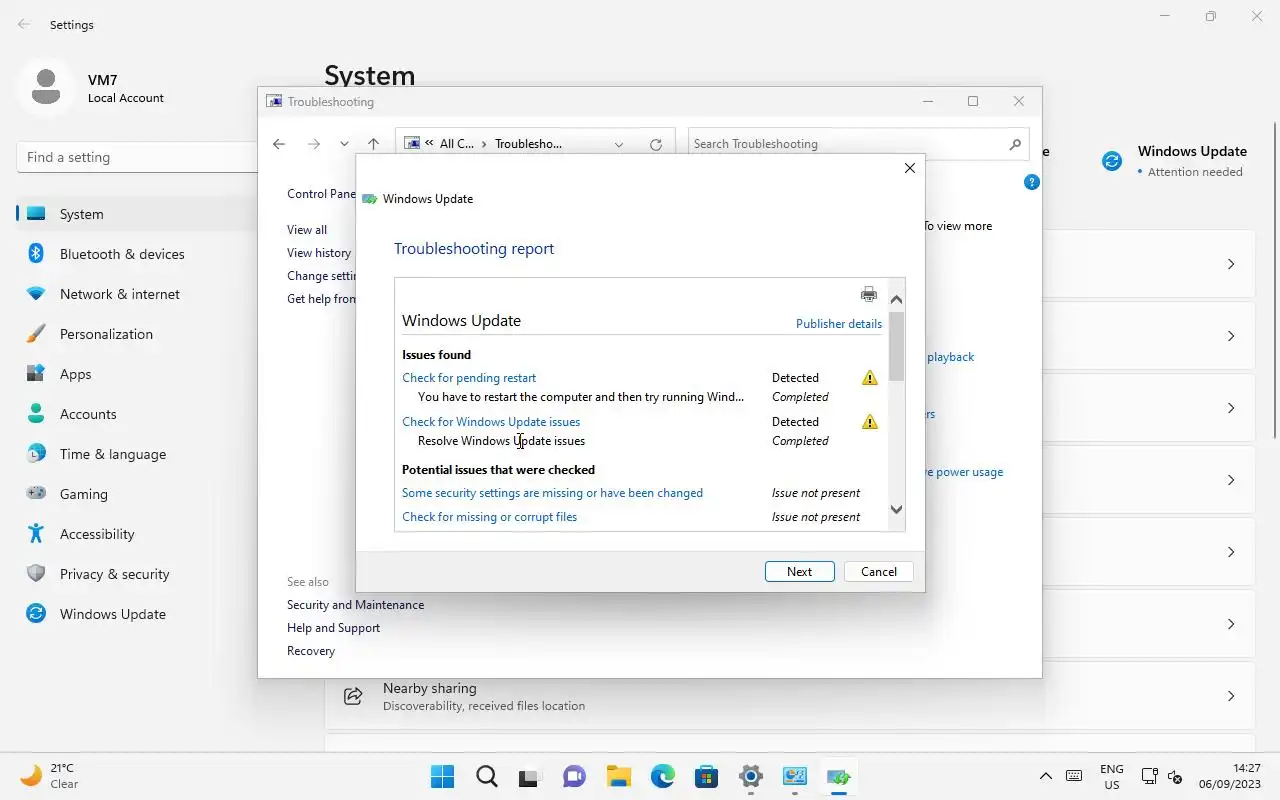Click the troubleshooting report scrollbar thumb
The image size is (1280, 800).
tap(896, 346)
